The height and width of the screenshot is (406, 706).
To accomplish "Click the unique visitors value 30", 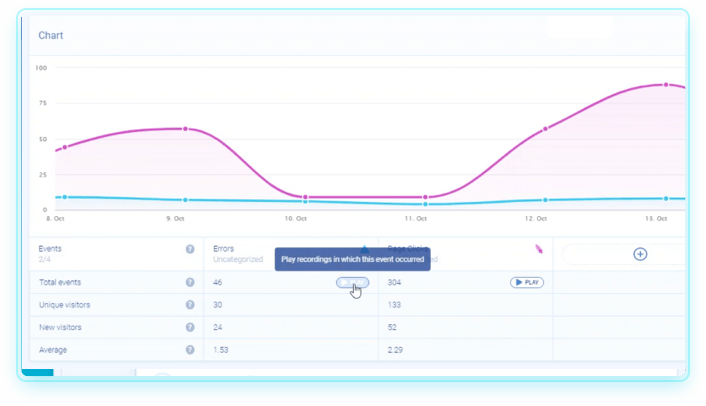I will [217, 305].
